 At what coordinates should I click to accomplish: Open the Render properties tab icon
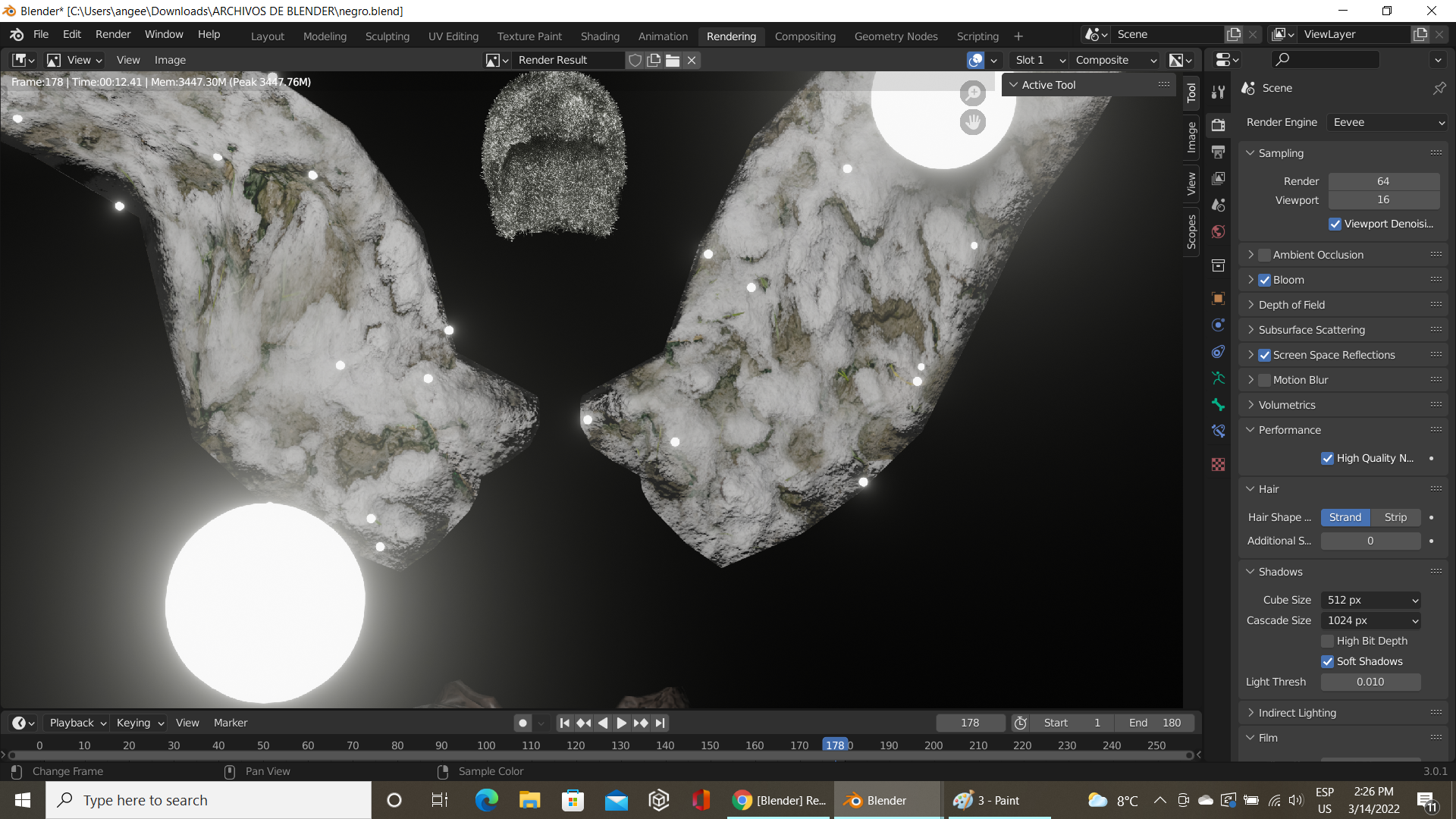(1218, 125)
